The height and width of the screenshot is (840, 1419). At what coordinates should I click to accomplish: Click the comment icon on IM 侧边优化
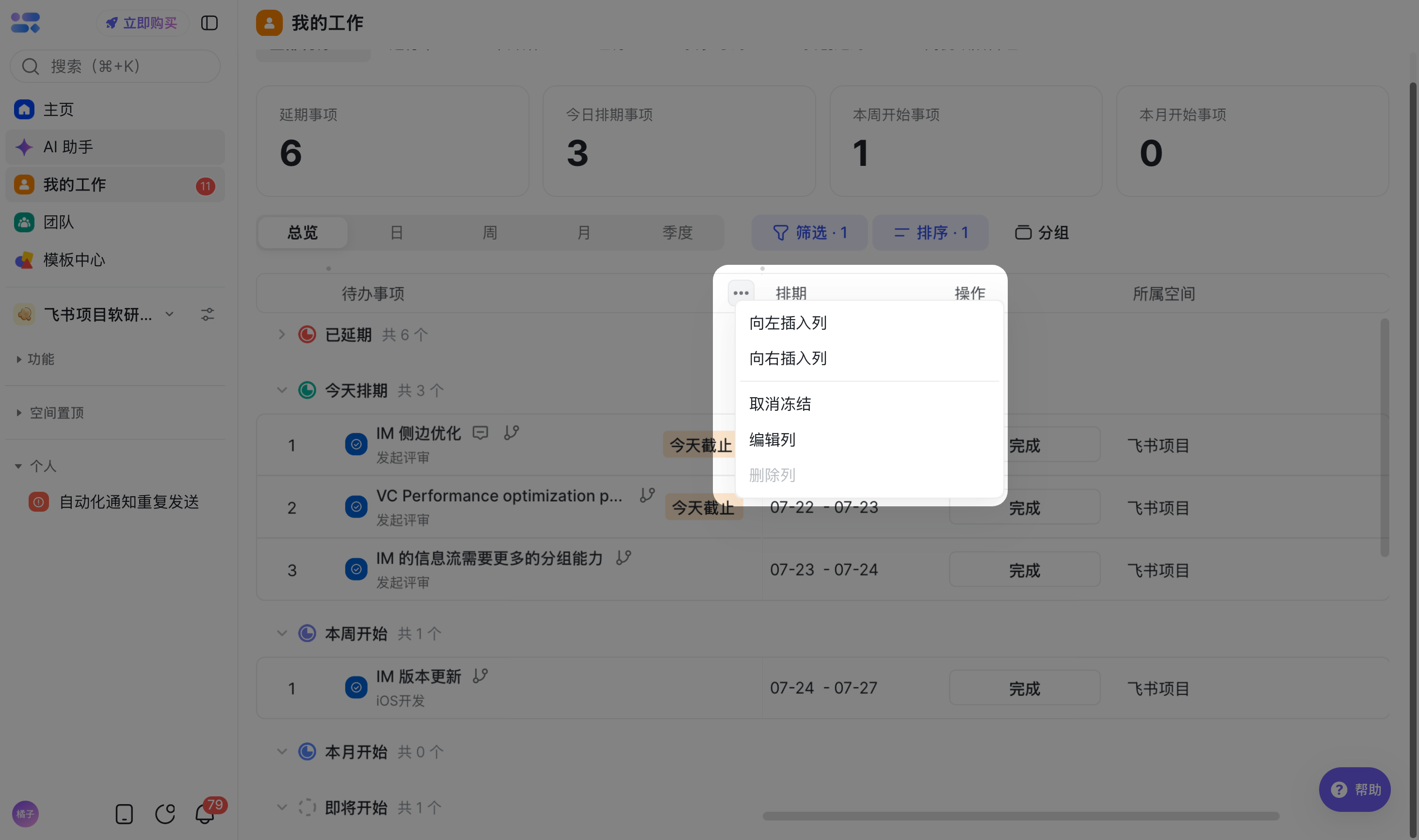click(481, 433)
